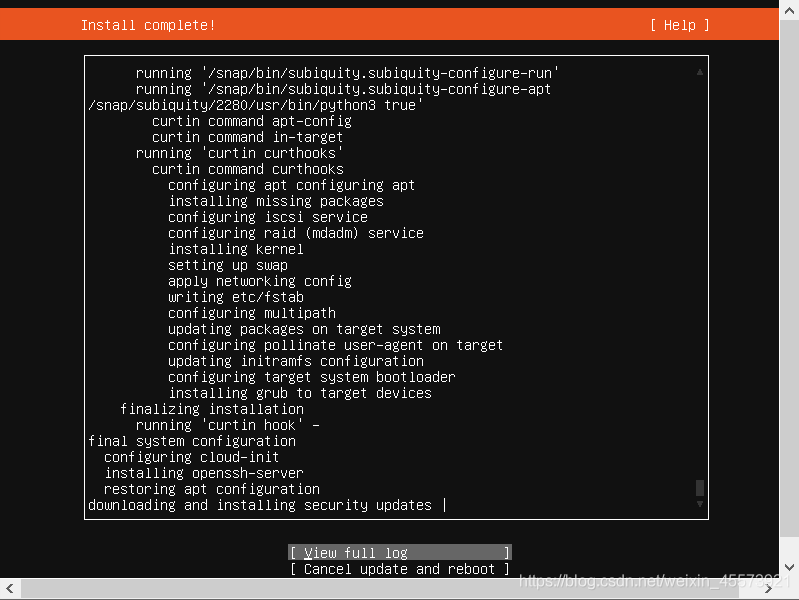
Task: Click the 'subiquity-configure-apt' running line
Action: coord(343,89)
